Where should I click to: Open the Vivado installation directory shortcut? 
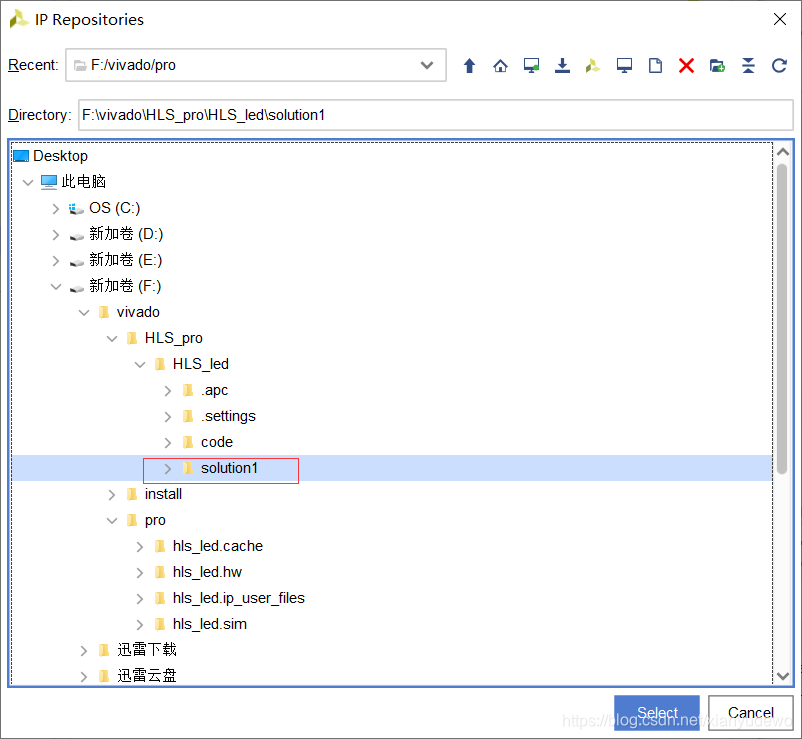click(592, 65)
